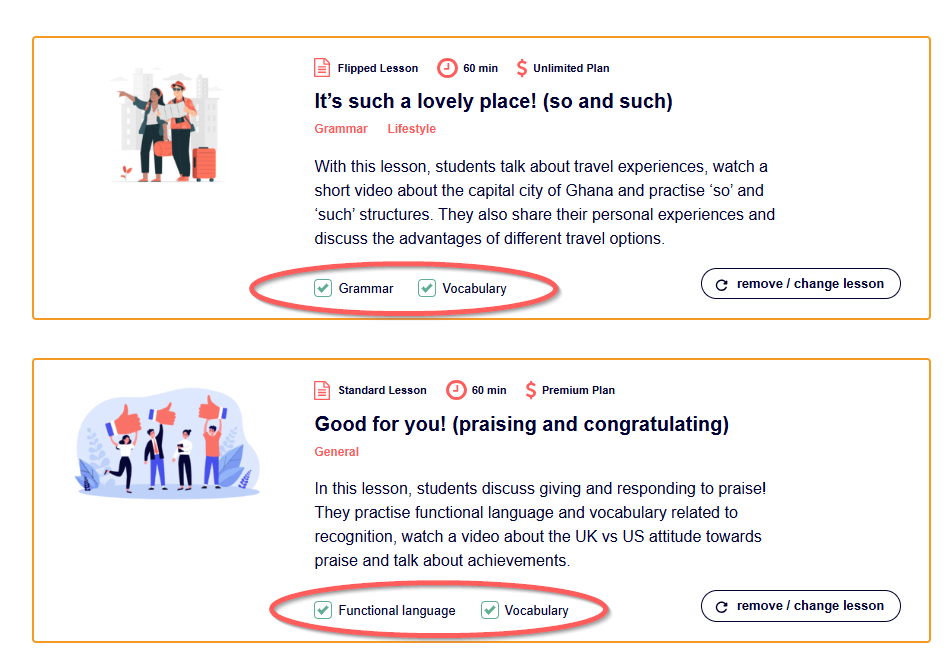Viewport: 952px width, 655px height.
Task: Uncheck the Functional language checkbox
Action: (323, 610)
